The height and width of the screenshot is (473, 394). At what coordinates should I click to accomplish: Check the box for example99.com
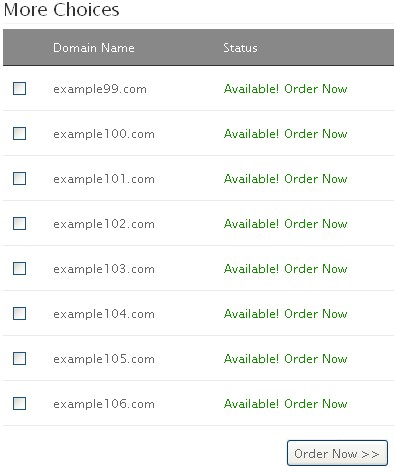pyautogui.click(x=19, y=89)
